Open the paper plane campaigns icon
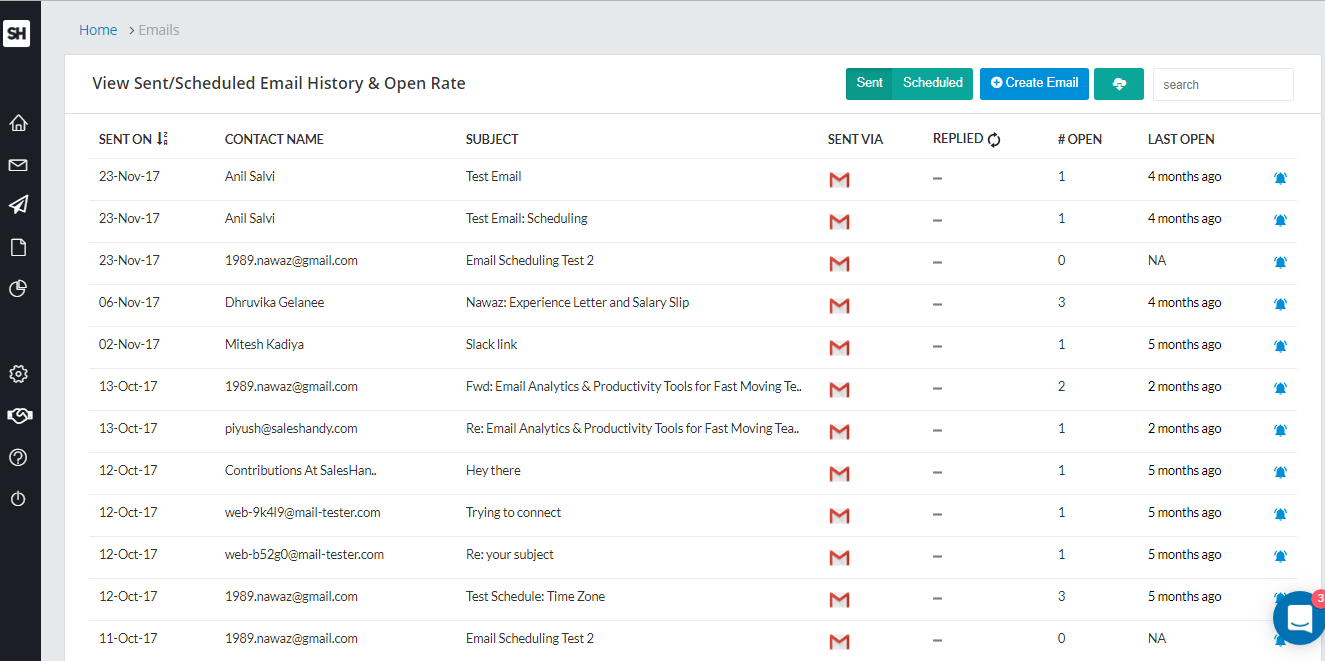This screenshot has height=661, width=1325. tap(18, 205)
